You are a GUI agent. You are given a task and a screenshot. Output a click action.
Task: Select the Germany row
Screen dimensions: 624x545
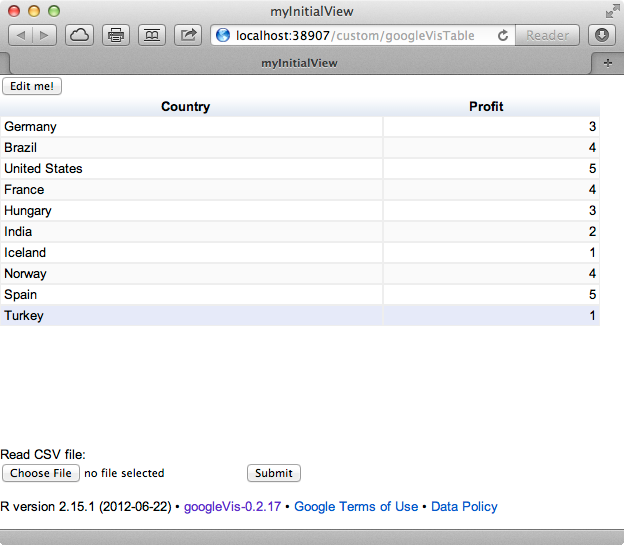(300, 127)
